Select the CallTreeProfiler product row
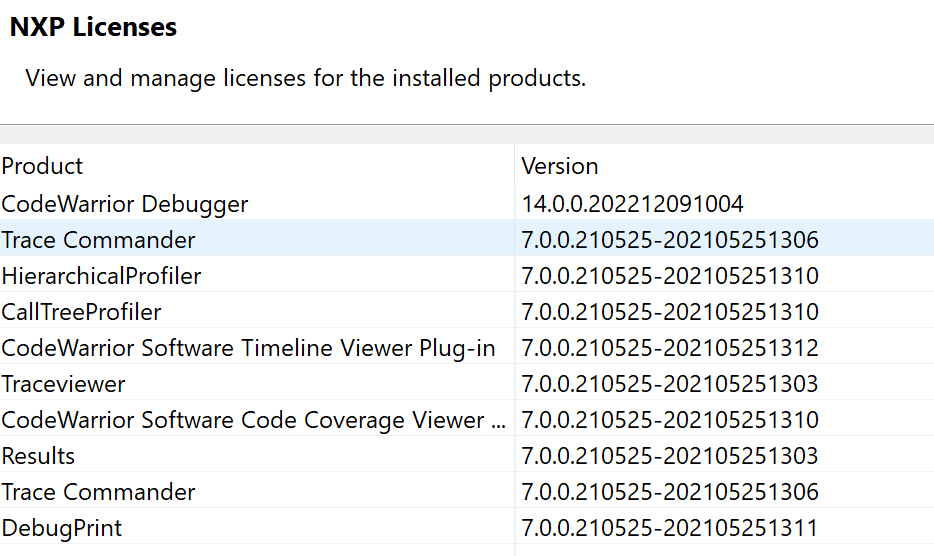Screen dimensions: 934x556 [x=467, y=311]
